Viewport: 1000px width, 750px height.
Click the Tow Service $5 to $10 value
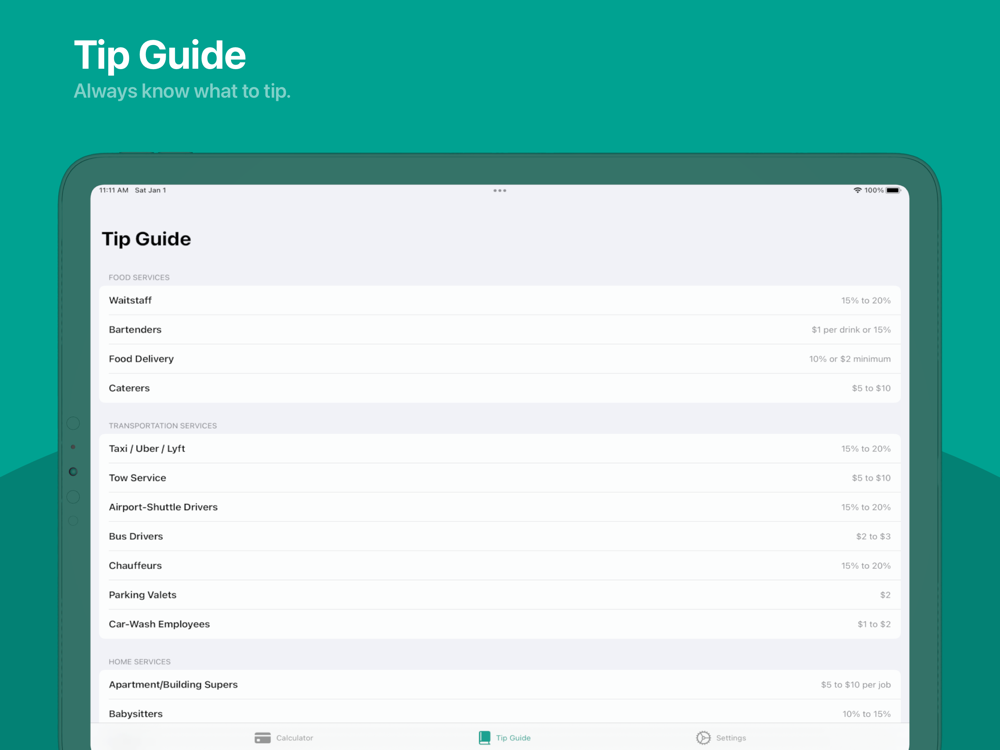[x=871, y=478]
